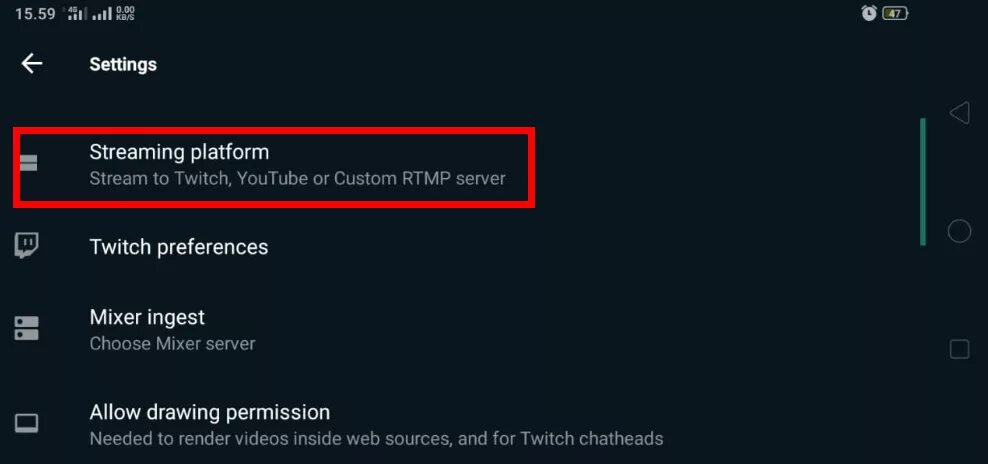The width and height of the screenshot is (988, 464).
Task: Tap the Android back triangle navigation button
Action: [x=959, y=113]
